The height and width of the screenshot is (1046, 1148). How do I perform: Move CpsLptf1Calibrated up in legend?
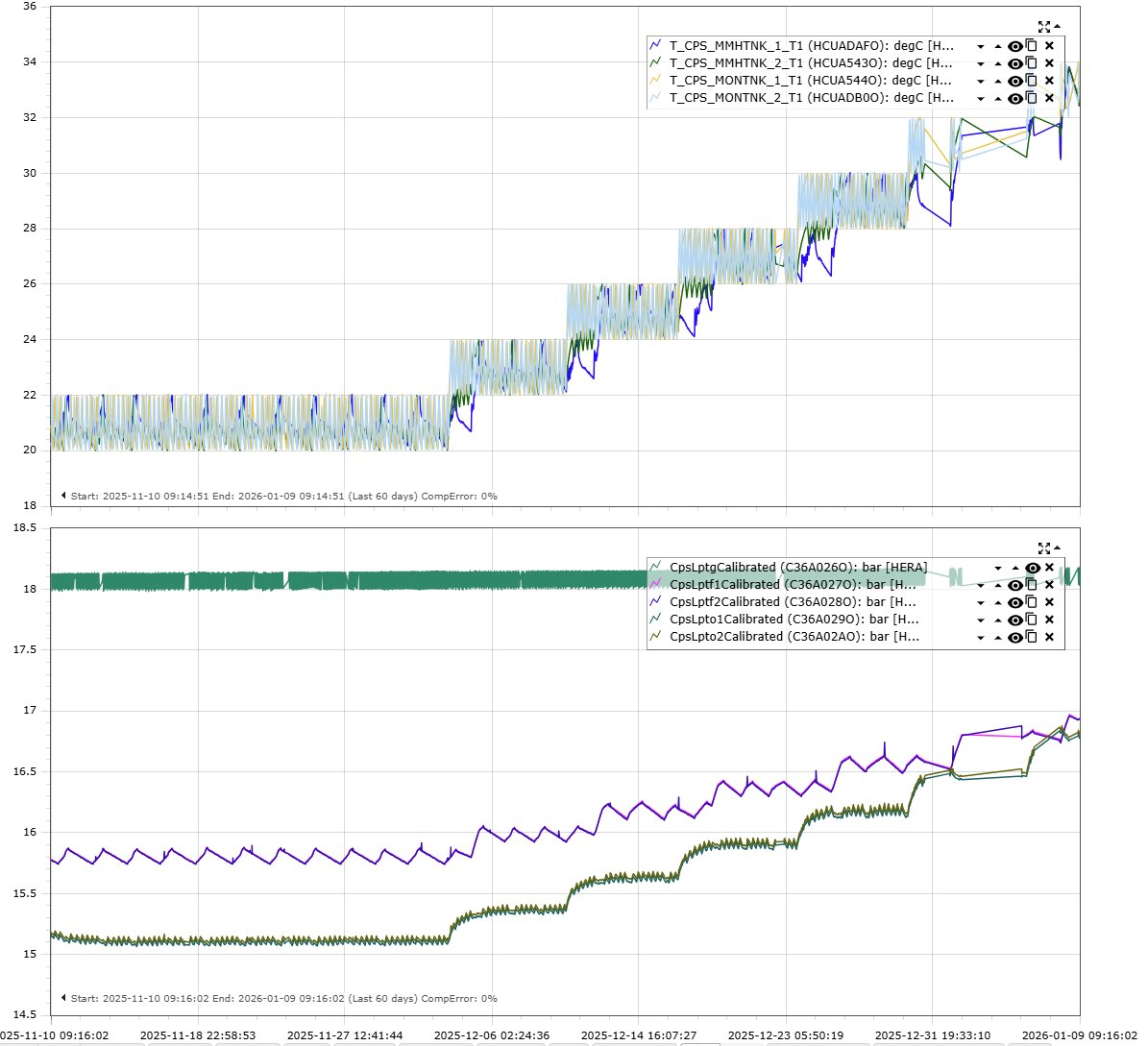998,586
